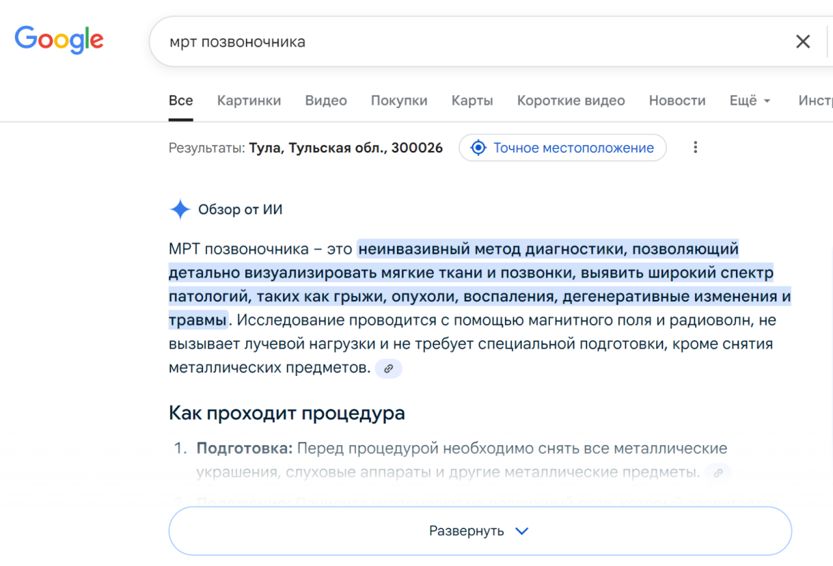
Task: Open the Новости tab
Action: (x=677, y=101)
